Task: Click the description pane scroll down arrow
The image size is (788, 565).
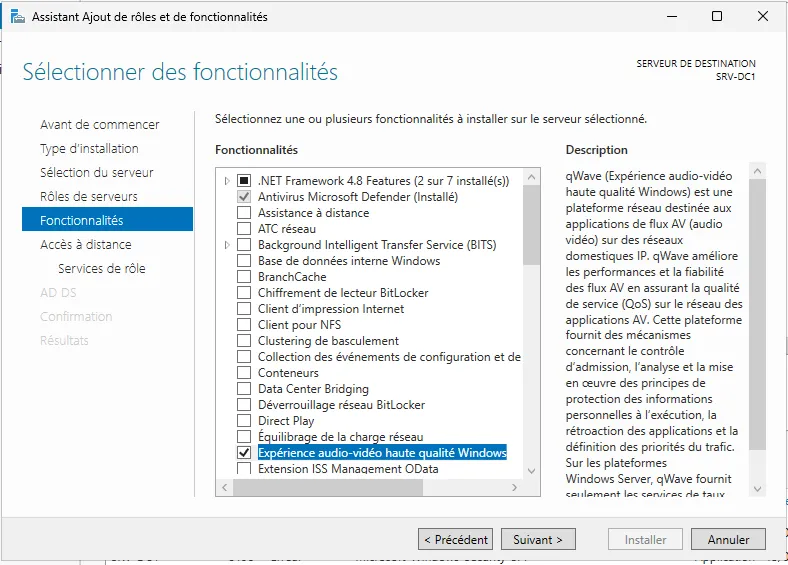Action: (757, 489)
